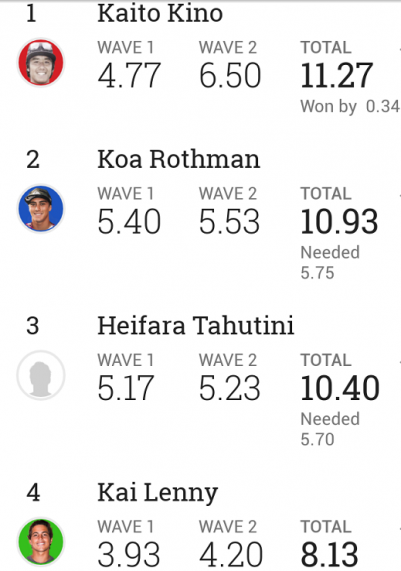Open Koa Rothman's profile photo
The image size is (401, 571).
pyautogui.click(x=41, y=209)
